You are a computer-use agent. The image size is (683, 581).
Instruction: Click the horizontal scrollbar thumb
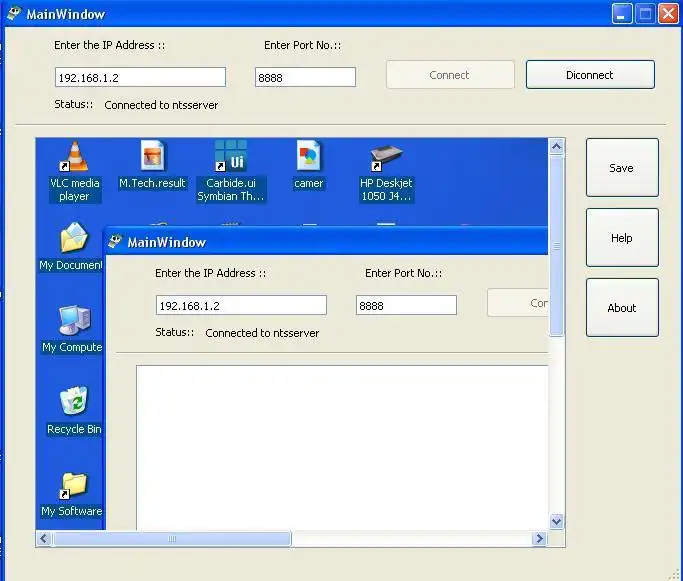[x=172, y=539]
